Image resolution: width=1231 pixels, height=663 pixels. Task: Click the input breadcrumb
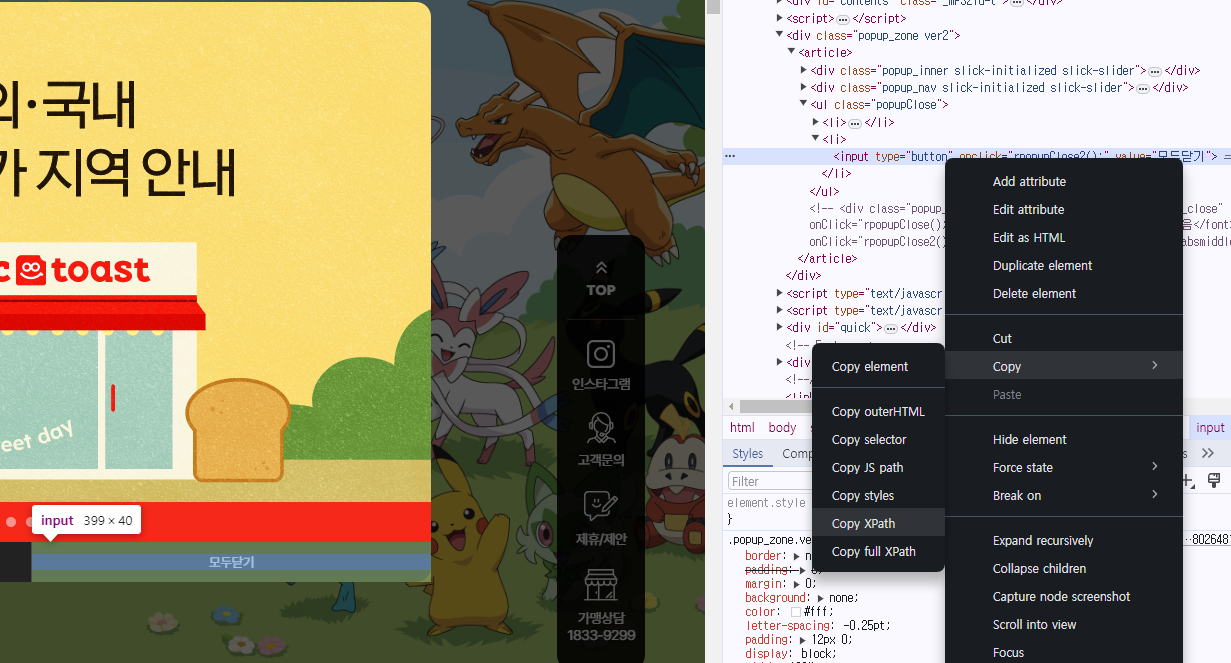(1210, 427)
